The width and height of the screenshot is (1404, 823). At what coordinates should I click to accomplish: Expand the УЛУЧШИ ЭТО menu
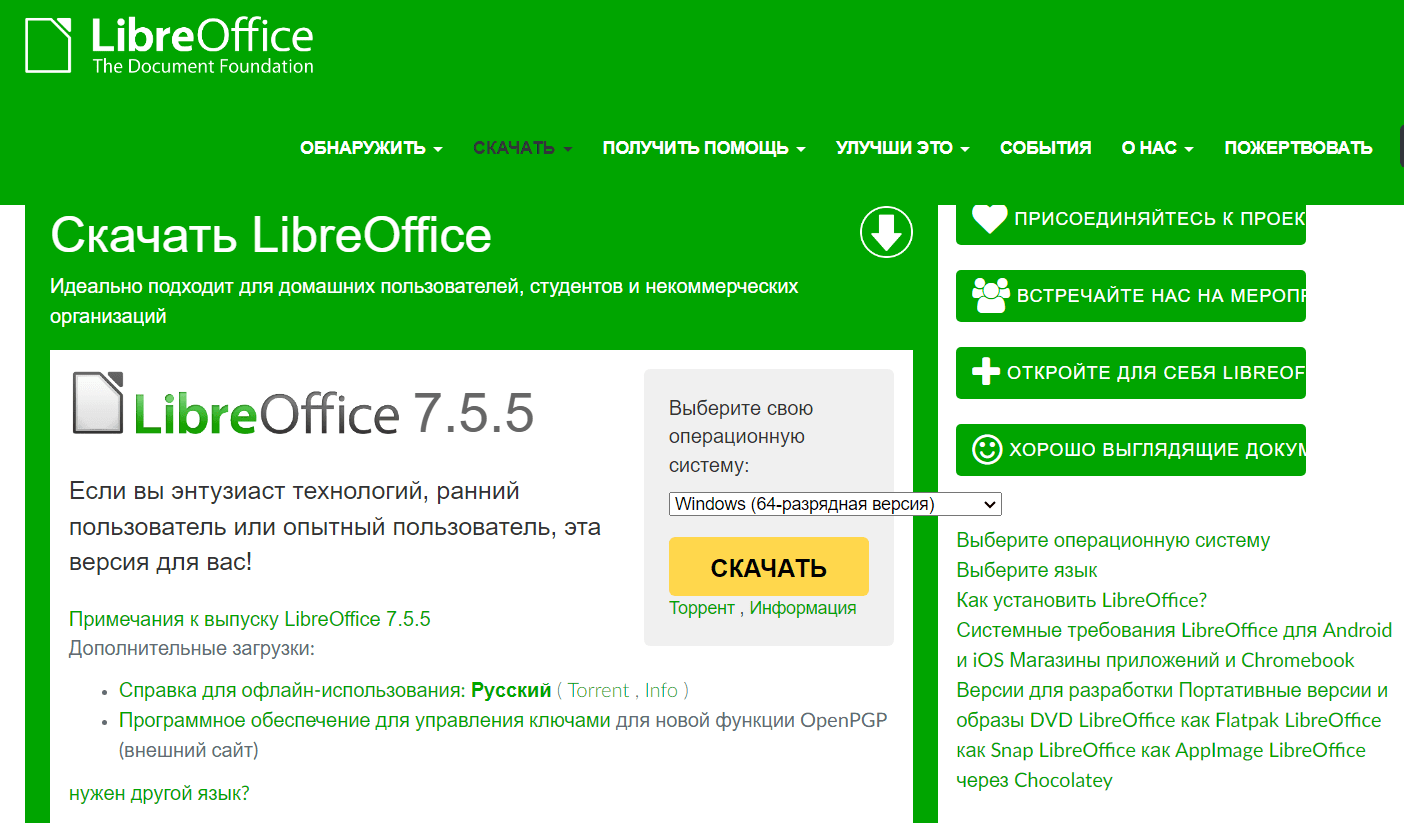click(x=902, y=148)
